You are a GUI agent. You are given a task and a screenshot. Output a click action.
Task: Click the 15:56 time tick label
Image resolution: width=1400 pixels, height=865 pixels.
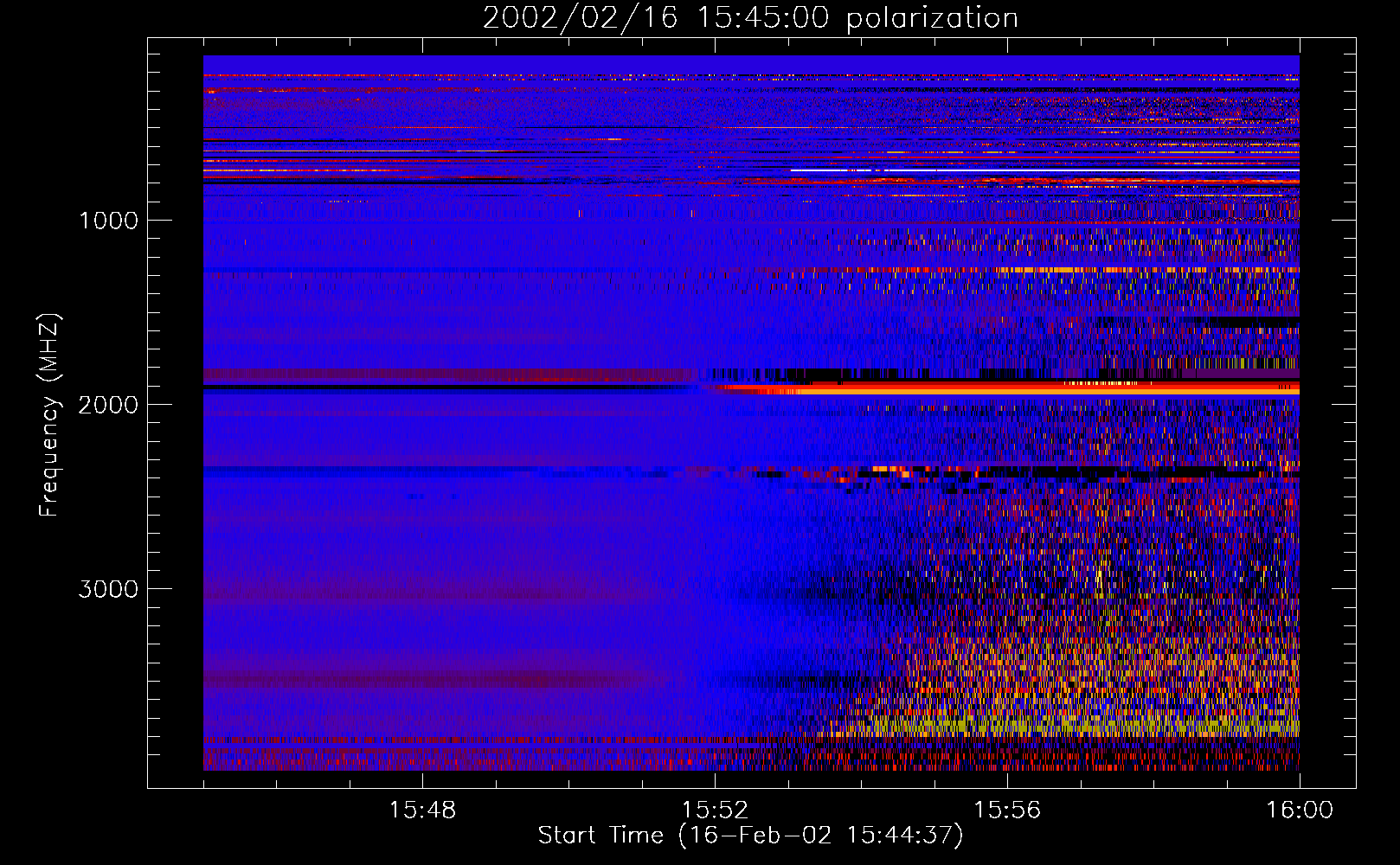point(1007,811)
